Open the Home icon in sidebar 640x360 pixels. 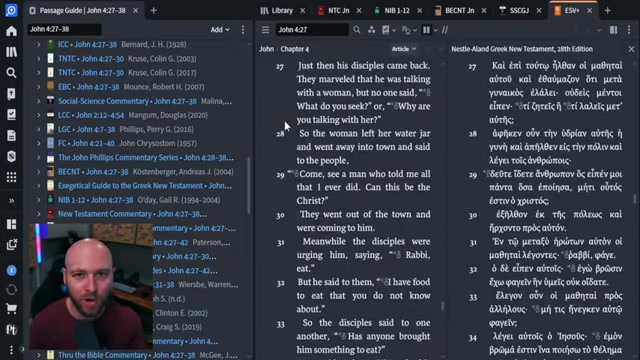(11, 31)
